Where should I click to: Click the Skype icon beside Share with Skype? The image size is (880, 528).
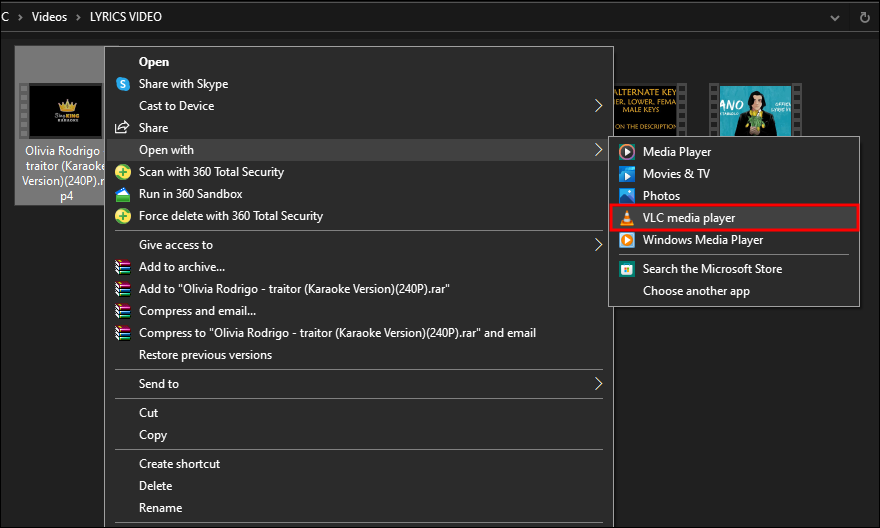click(x=123, y=84)
